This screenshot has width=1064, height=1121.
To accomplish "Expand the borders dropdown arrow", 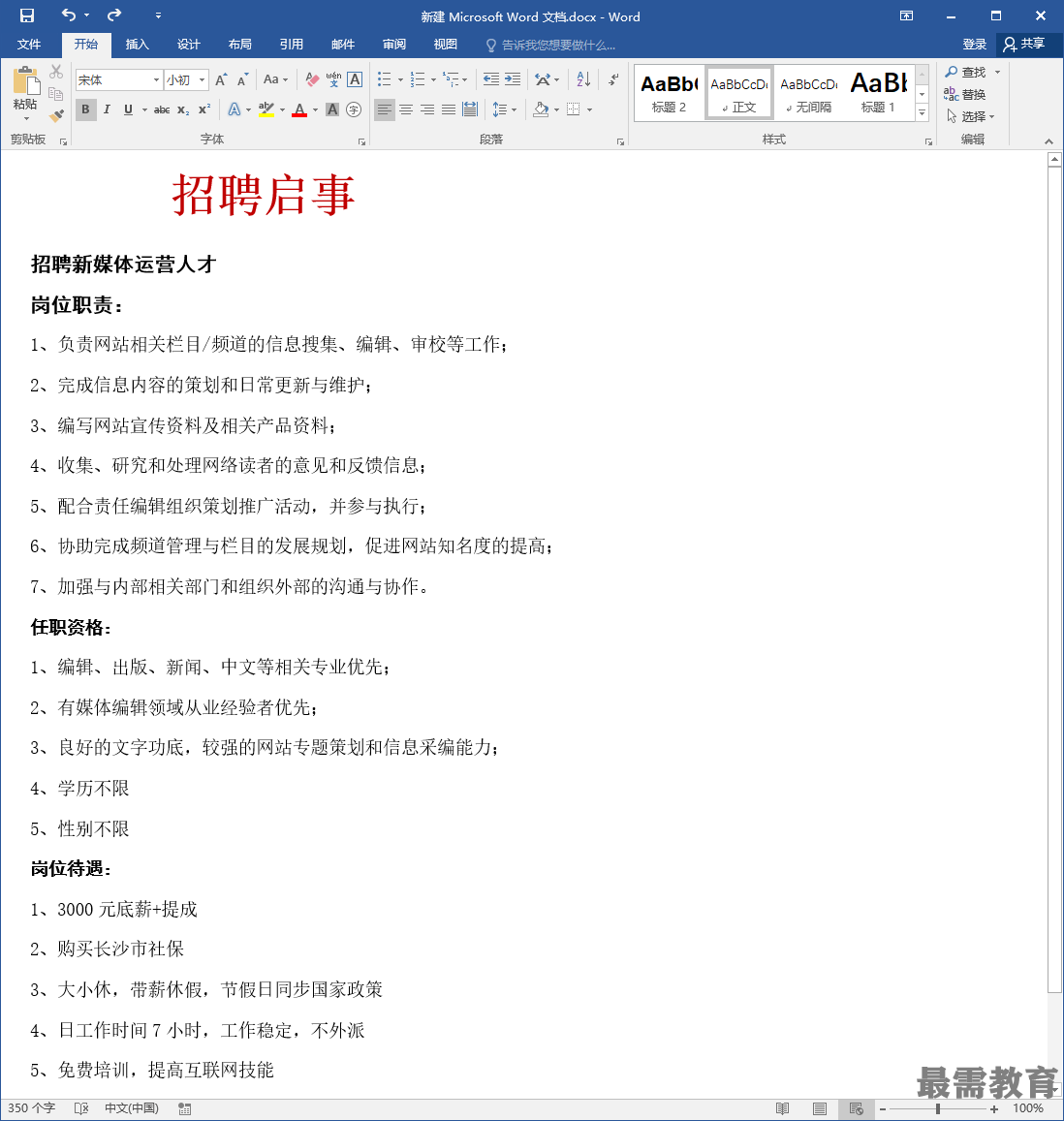I will (x=590, y=110).
